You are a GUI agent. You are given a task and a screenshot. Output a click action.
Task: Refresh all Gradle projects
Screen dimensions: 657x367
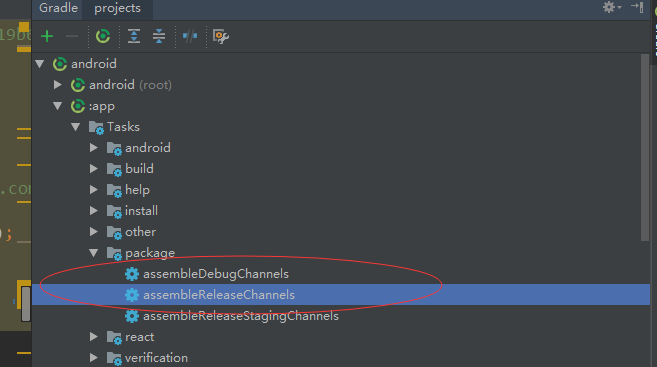click(x=103, y=36)
